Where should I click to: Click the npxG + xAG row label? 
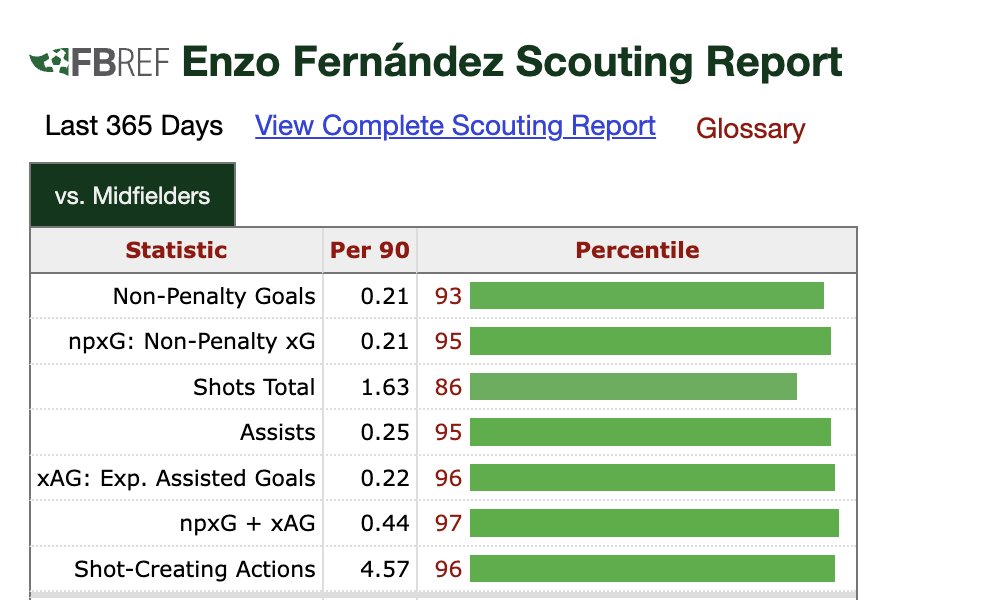pos(247,523)
